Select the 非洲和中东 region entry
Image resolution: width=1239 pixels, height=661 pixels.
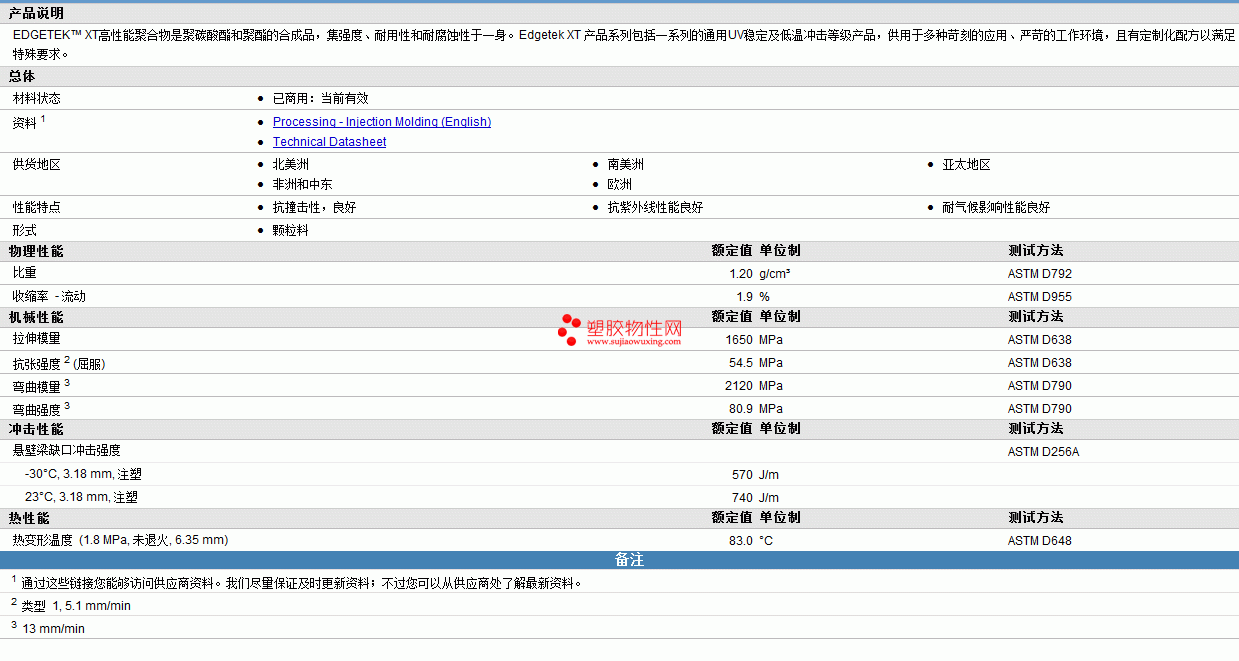tap(303, 184)
